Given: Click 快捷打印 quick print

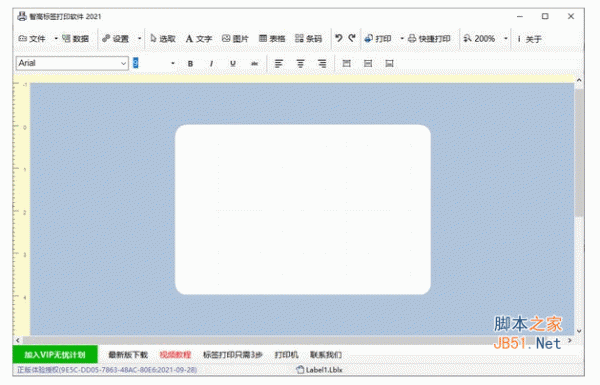Looking at the screenshot, I should tap(429, 39).
